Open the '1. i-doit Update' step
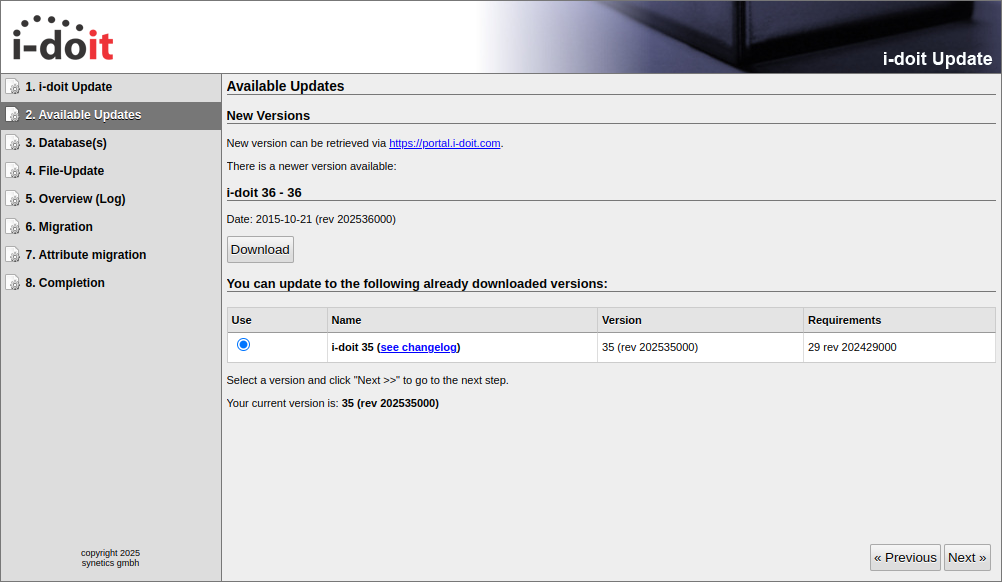The width and height of the screenshot is (1002, 582). [69, 87]
